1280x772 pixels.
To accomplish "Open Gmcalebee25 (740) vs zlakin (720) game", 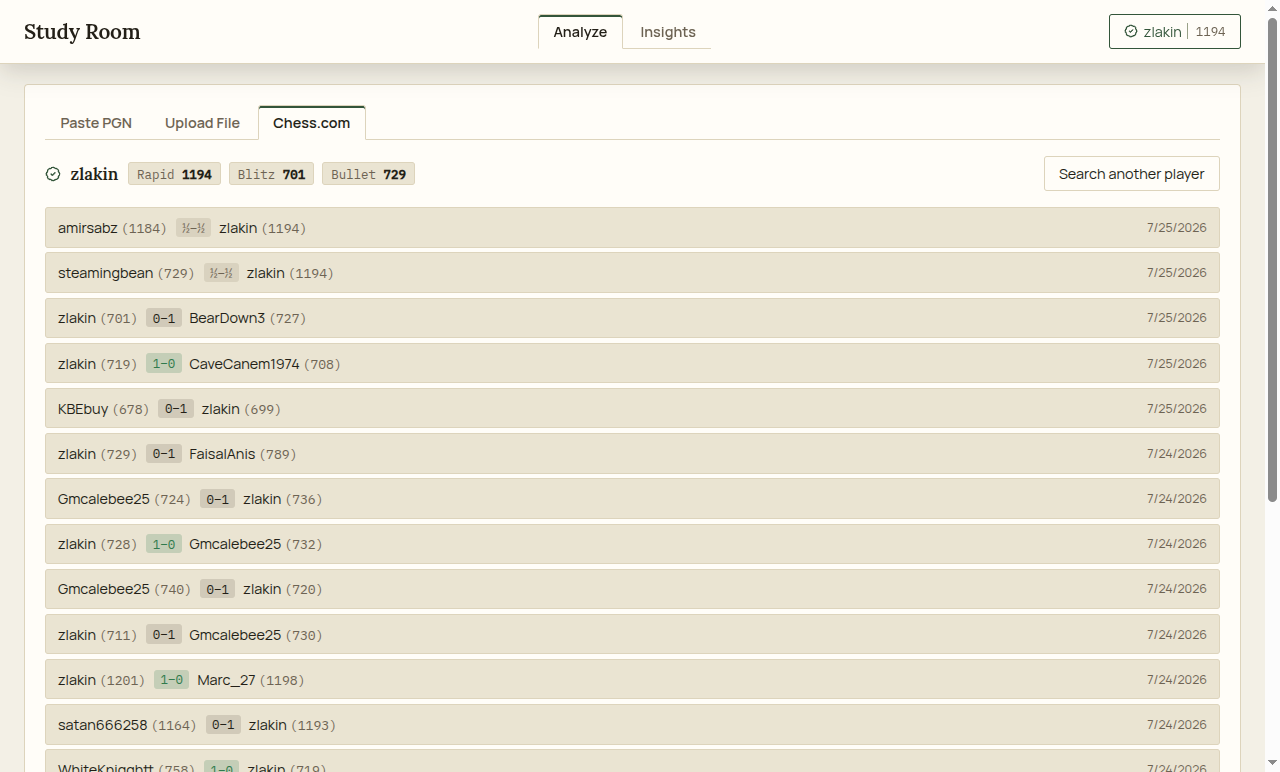I will [632, 589].
